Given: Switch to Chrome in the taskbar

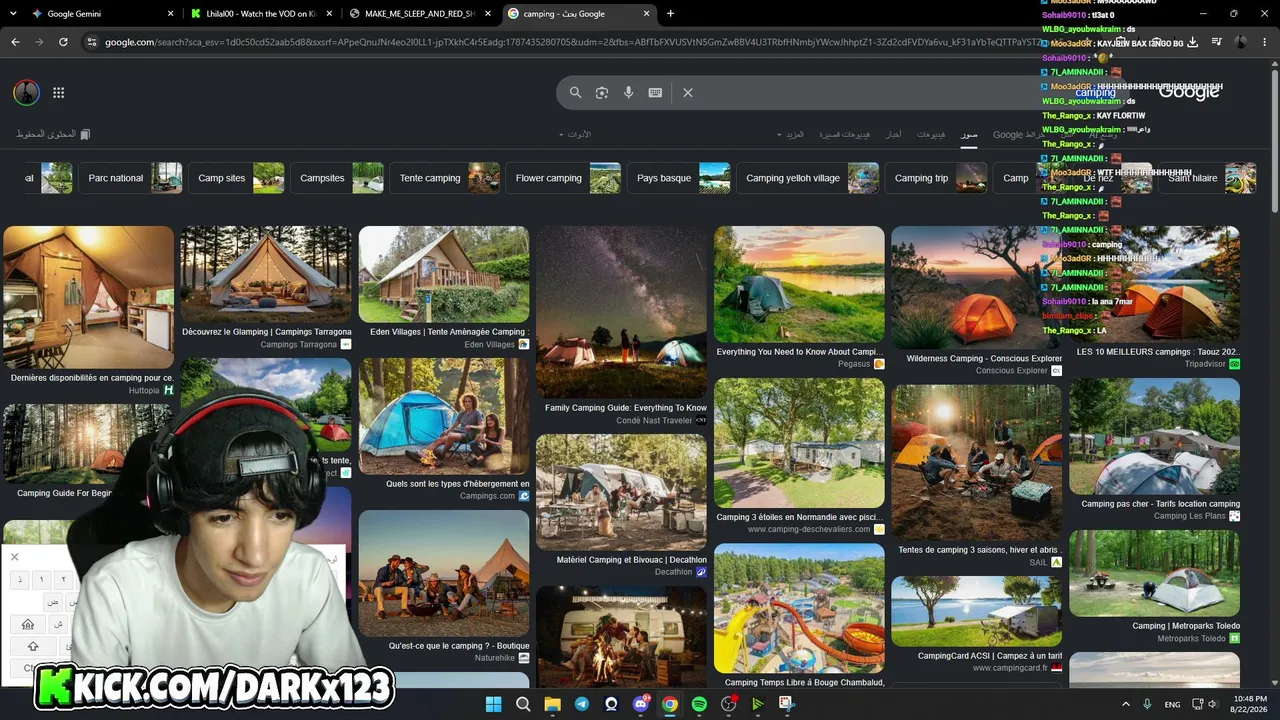Looking at the screenshot, I should (x=670, y=704).
